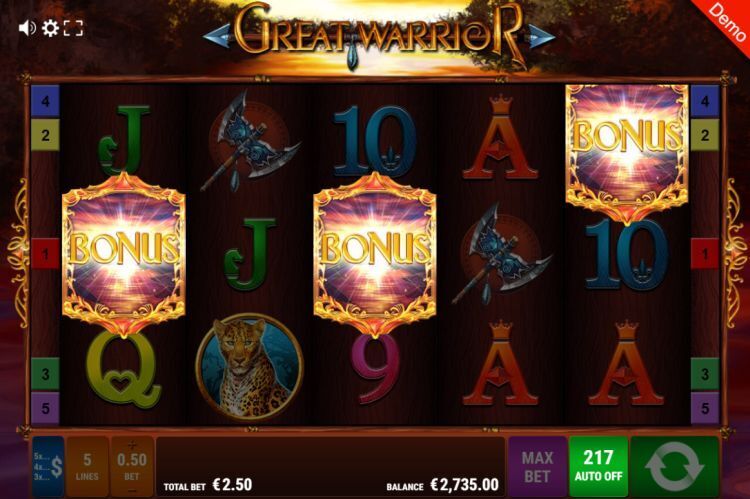Open the paytable dollar icon
Image resolution: width=750 pixels, height=499 pixels.
pos(48,466)
